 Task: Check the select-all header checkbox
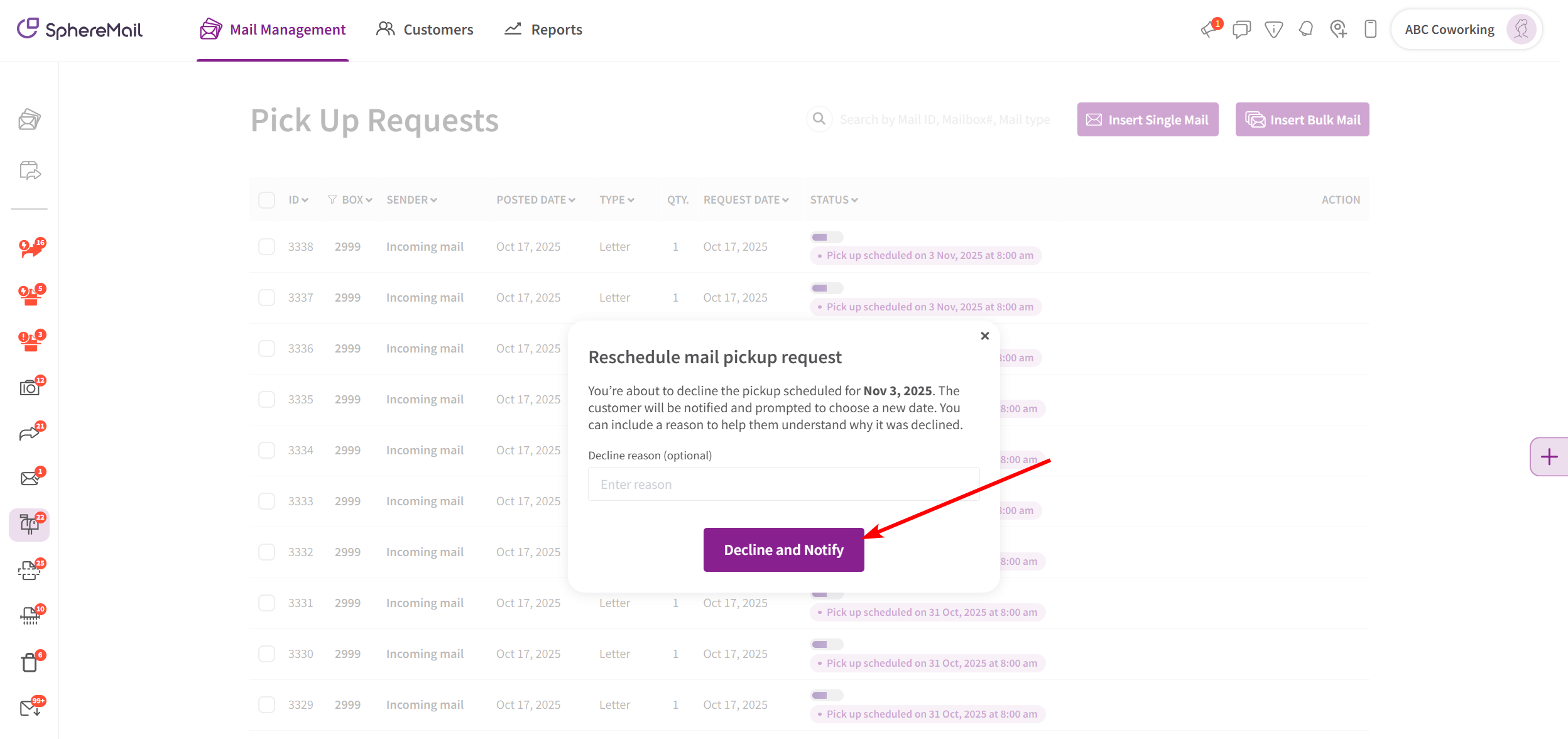[x=266, y=200]
